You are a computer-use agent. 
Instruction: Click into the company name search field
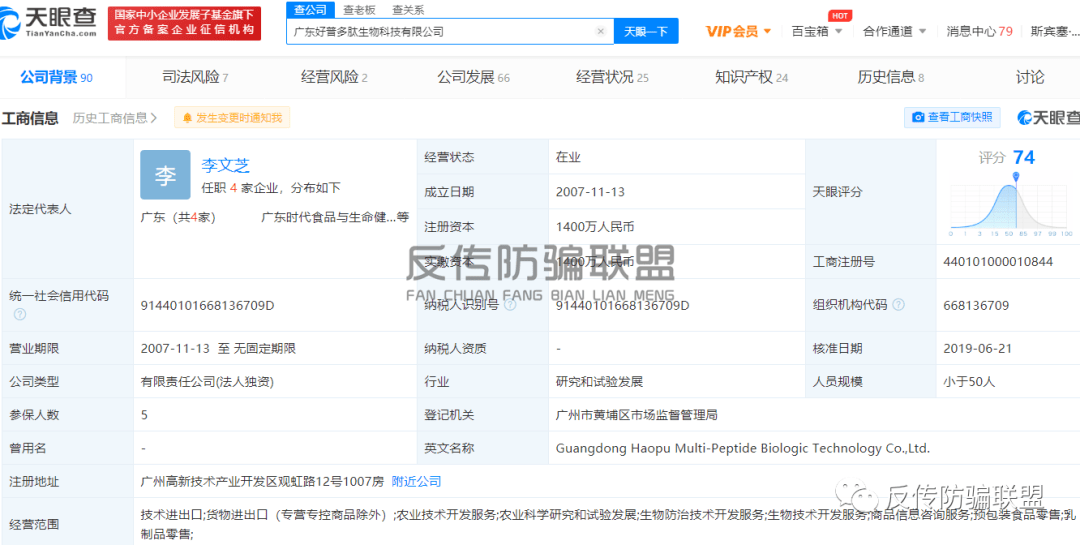[440, 32]
